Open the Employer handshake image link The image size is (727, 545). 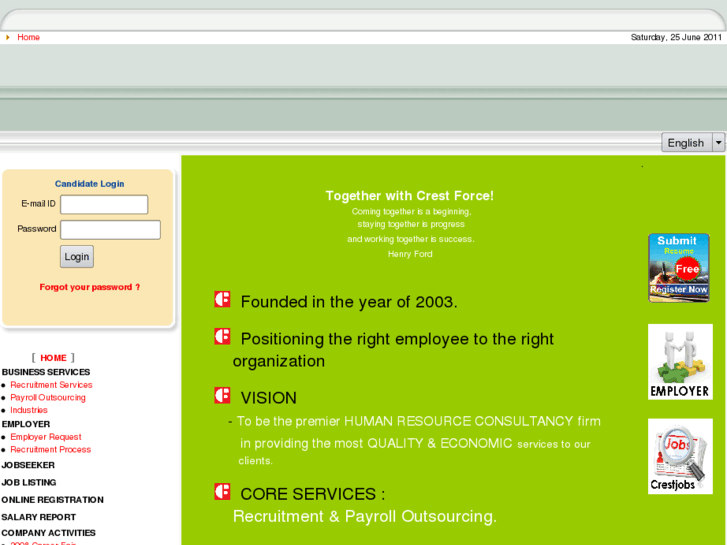point(680,362)
